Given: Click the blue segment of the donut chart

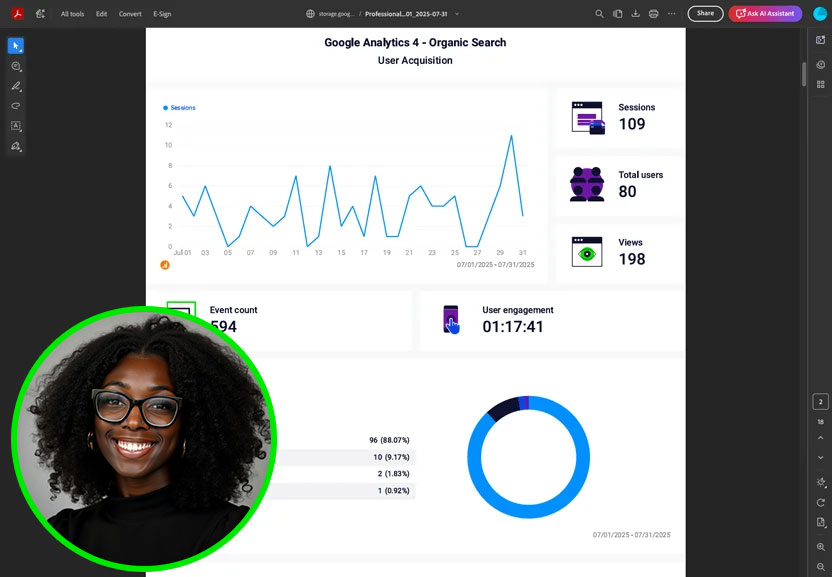Looking at the screenshot, I should [528, 512].
